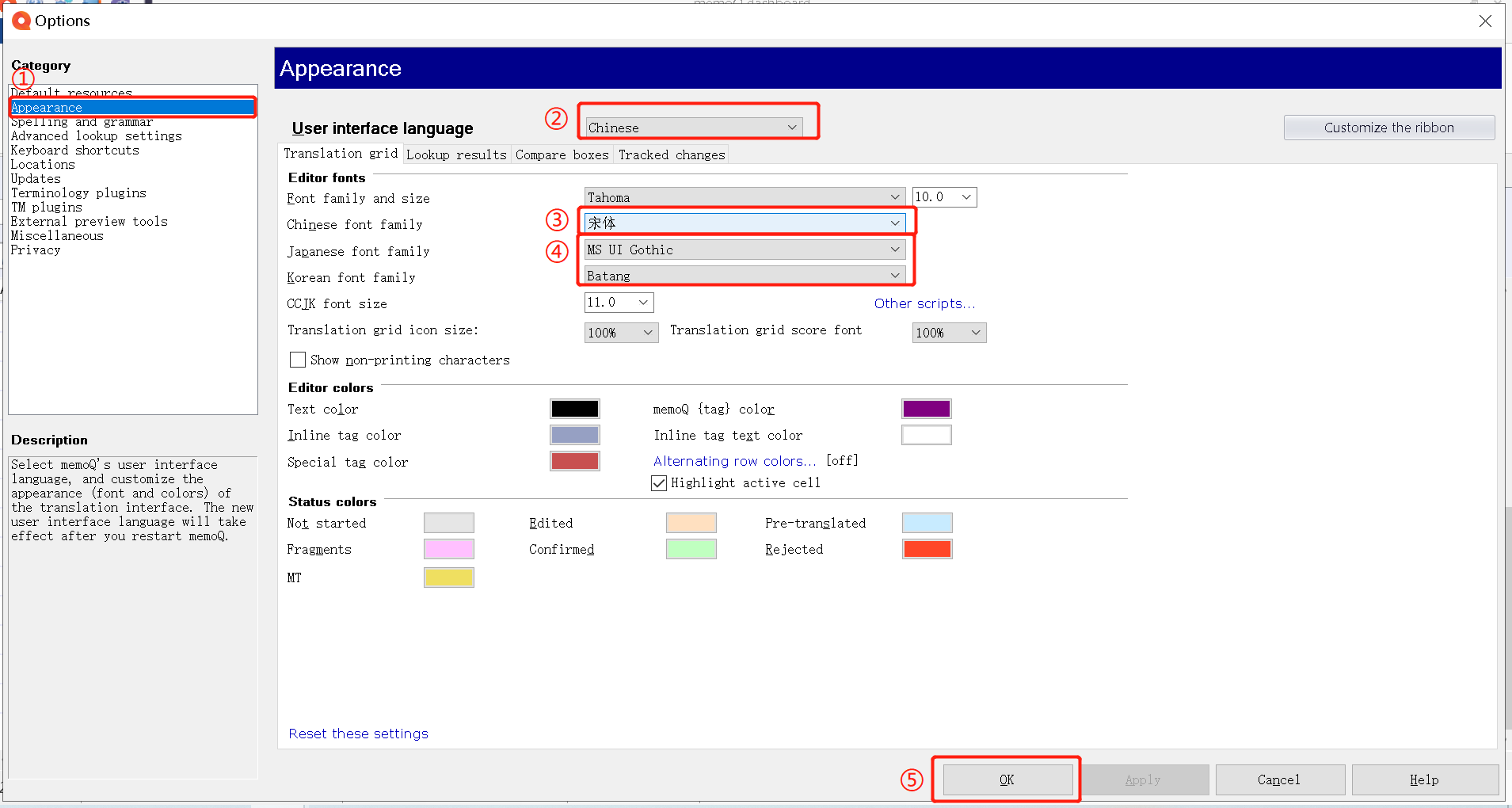
Task: Change Confirmed status green swatch
Action: (x=691, y=549)
